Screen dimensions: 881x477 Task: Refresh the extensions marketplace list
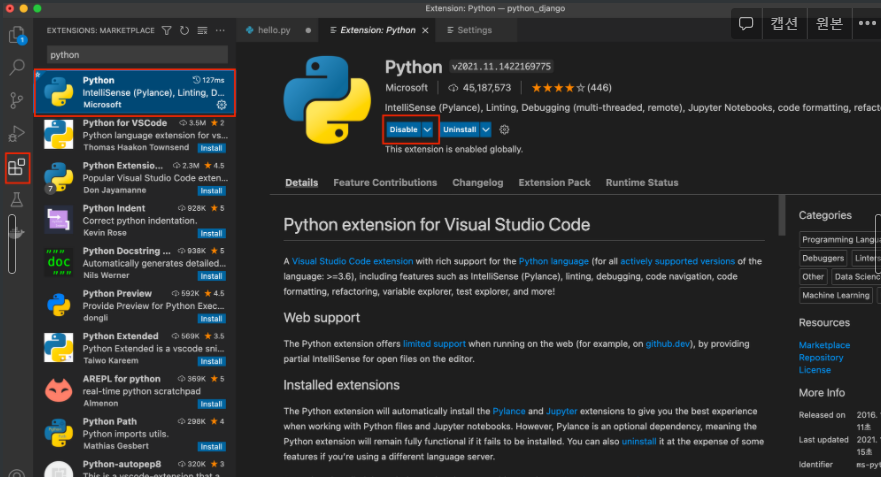(184, 30)
